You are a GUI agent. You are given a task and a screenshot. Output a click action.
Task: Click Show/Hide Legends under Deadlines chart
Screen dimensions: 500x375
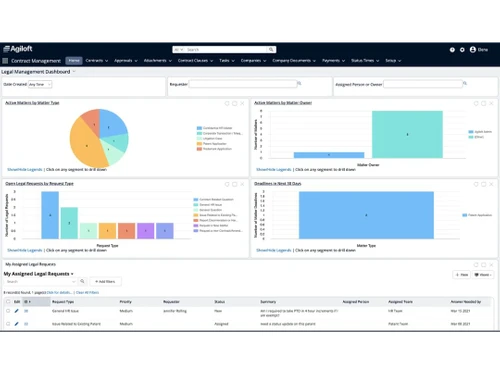pos(274,250)
